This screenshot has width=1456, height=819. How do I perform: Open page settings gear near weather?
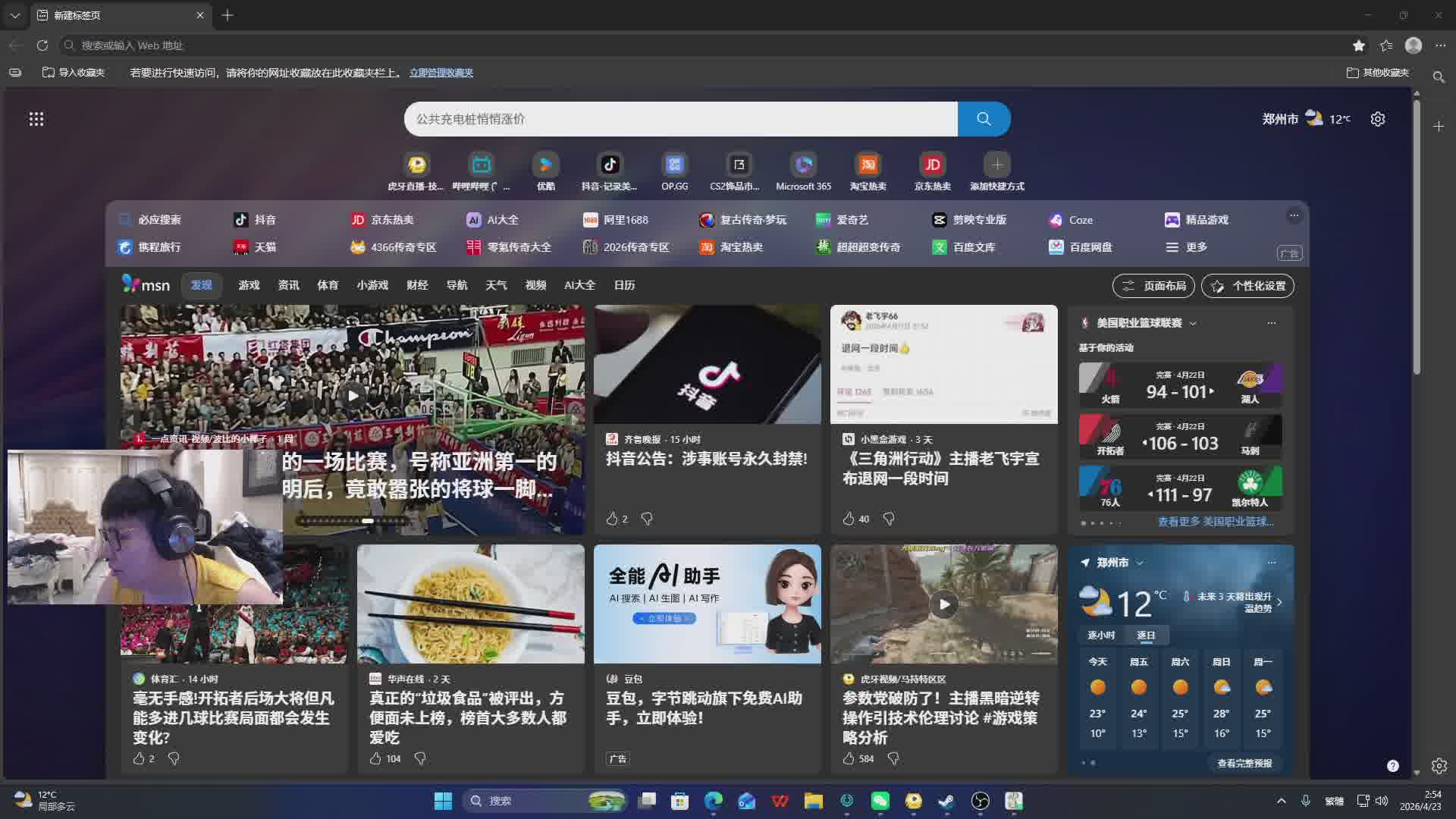tap(1378, 119)
